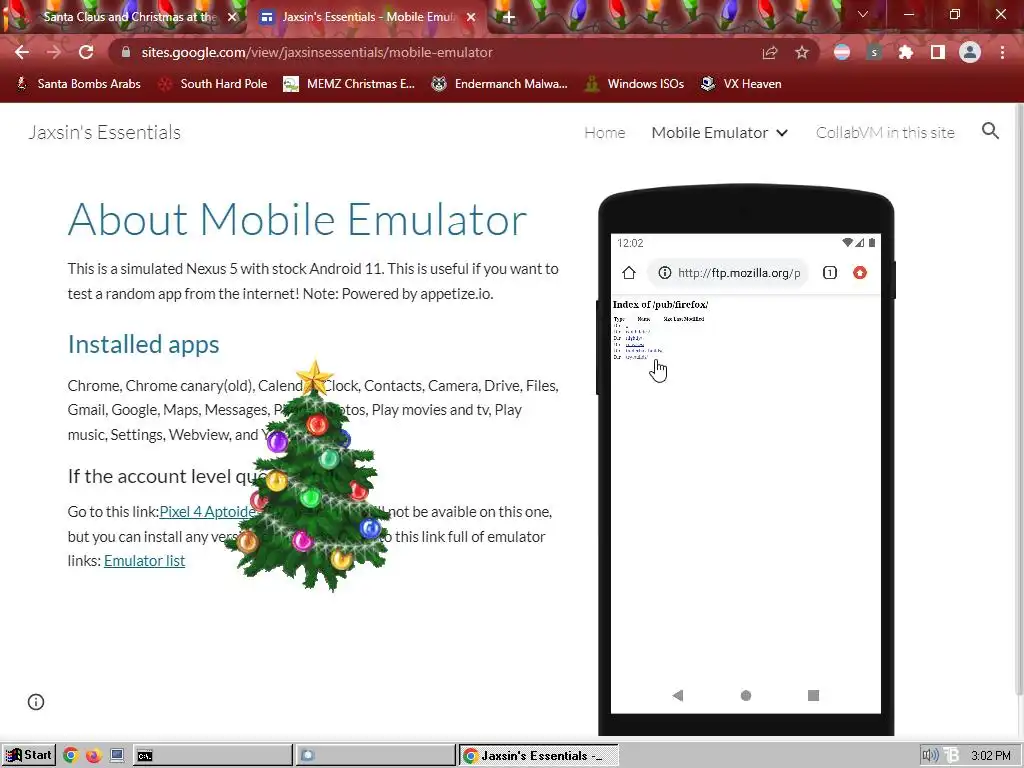Tap the red update icon in emulator
Viewport: 1024px width, 768px height.
860,273
